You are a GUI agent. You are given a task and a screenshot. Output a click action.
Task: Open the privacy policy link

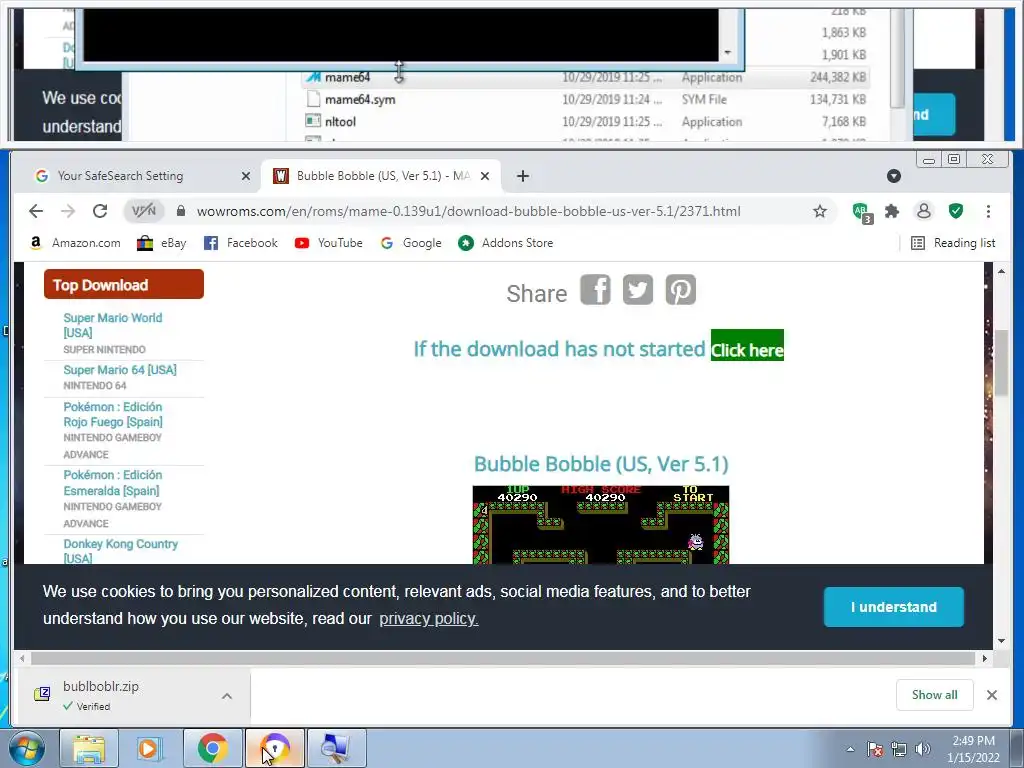428,618
